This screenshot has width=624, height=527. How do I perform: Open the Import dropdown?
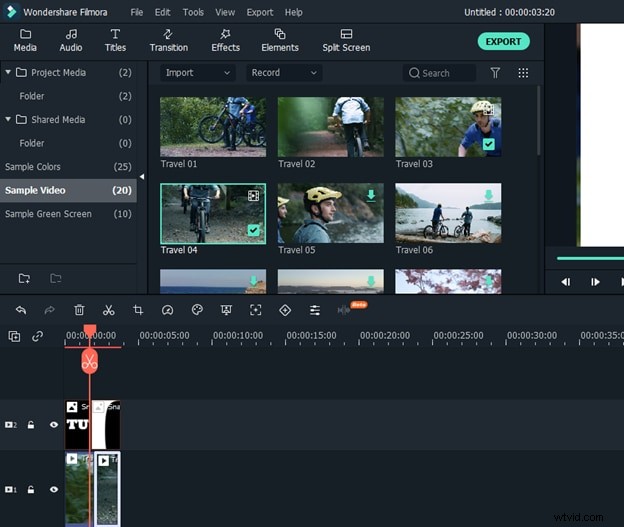tap(198, 73)
